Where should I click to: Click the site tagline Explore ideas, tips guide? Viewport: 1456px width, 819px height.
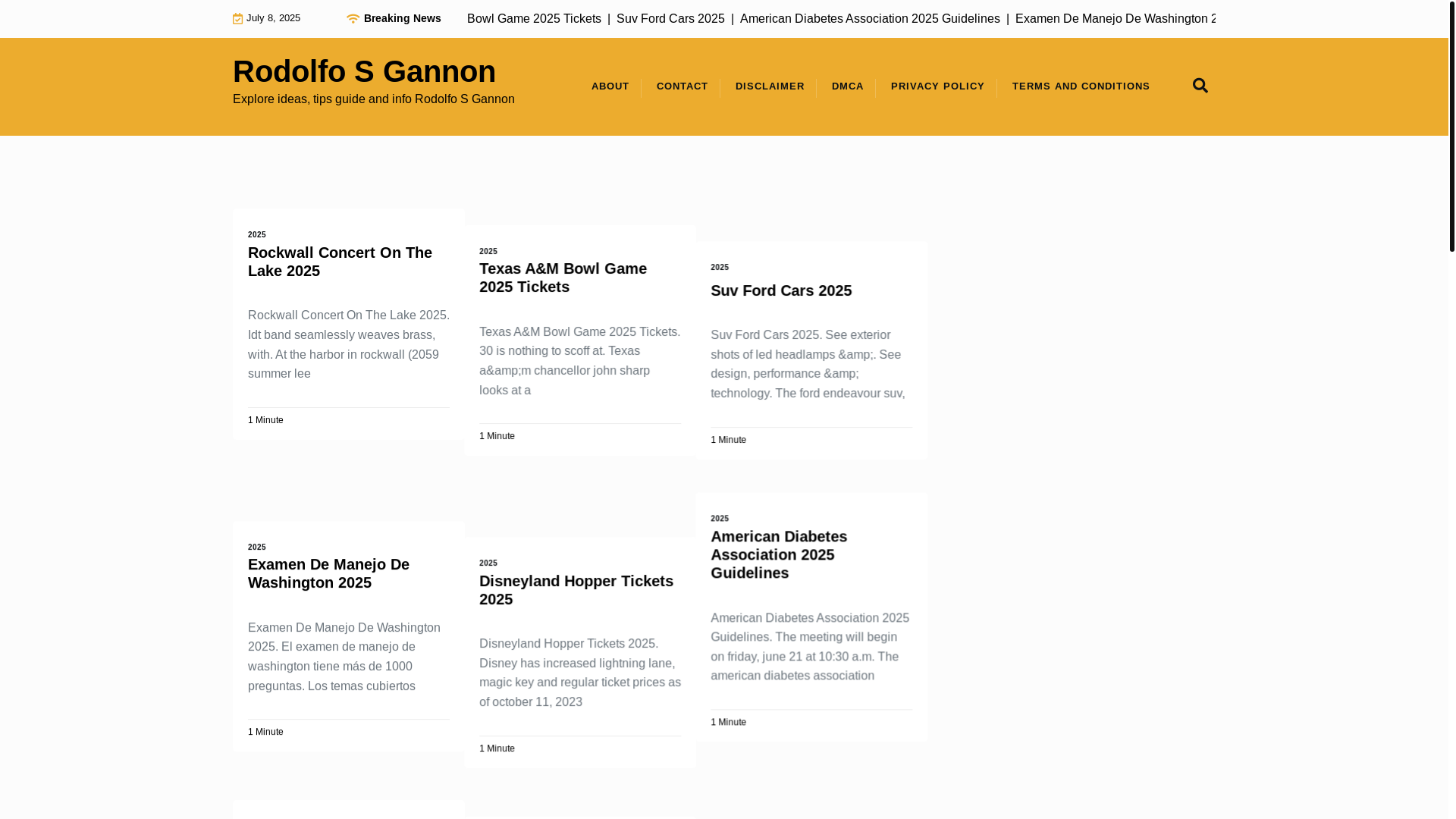[373, 99]
